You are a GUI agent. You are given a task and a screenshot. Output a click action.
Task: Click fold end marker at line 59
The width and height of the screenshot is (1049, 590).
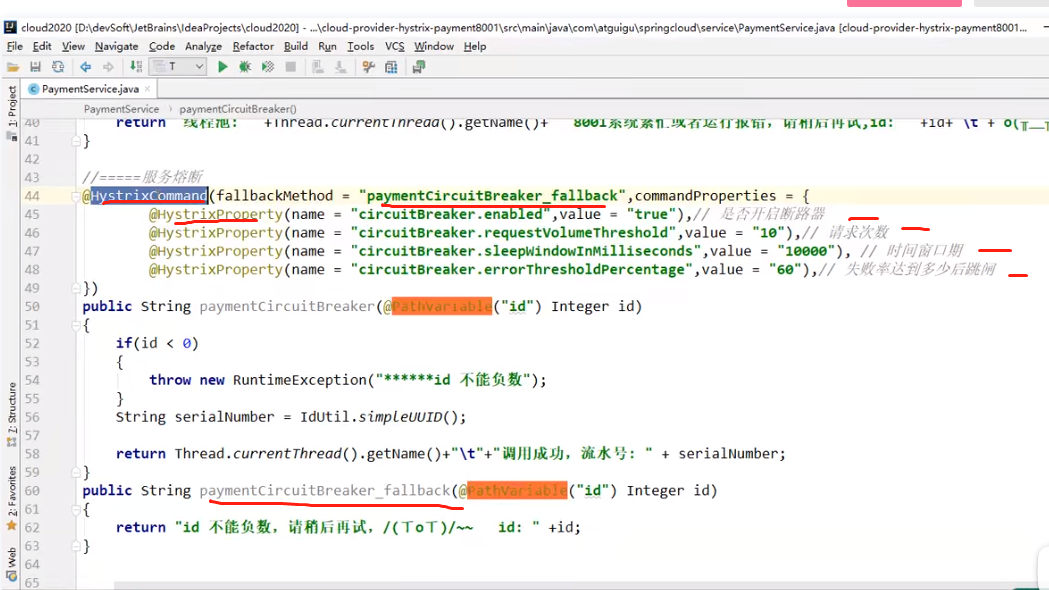[76, 472]
